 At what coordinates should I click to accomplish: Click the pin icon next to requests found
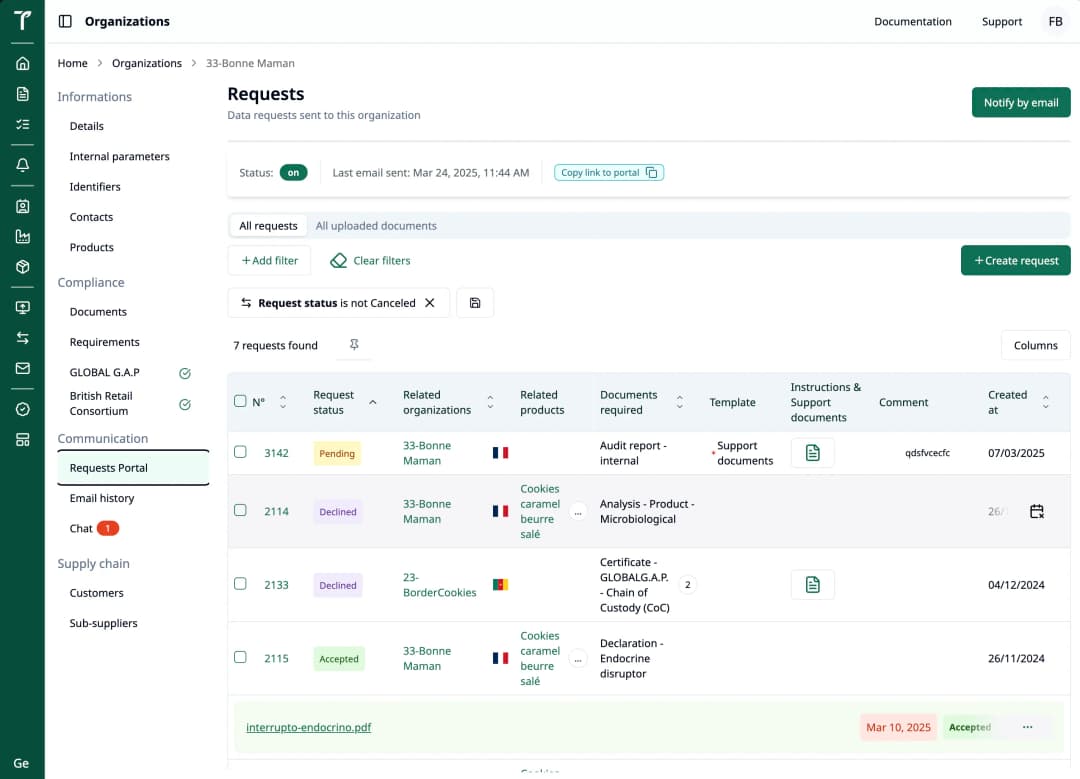pos(354,345)
